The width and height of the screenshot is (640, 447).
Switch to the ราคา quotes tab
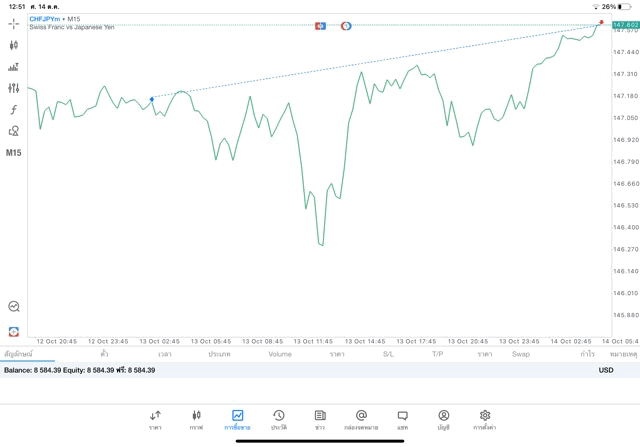155,420
